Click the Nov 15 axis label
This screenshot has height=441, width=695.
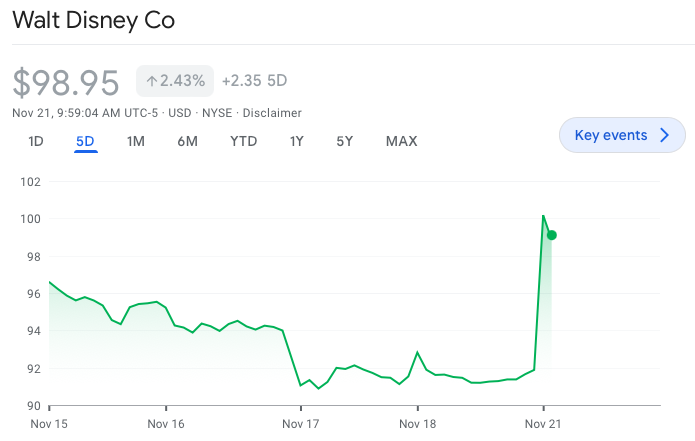(49, 424)
